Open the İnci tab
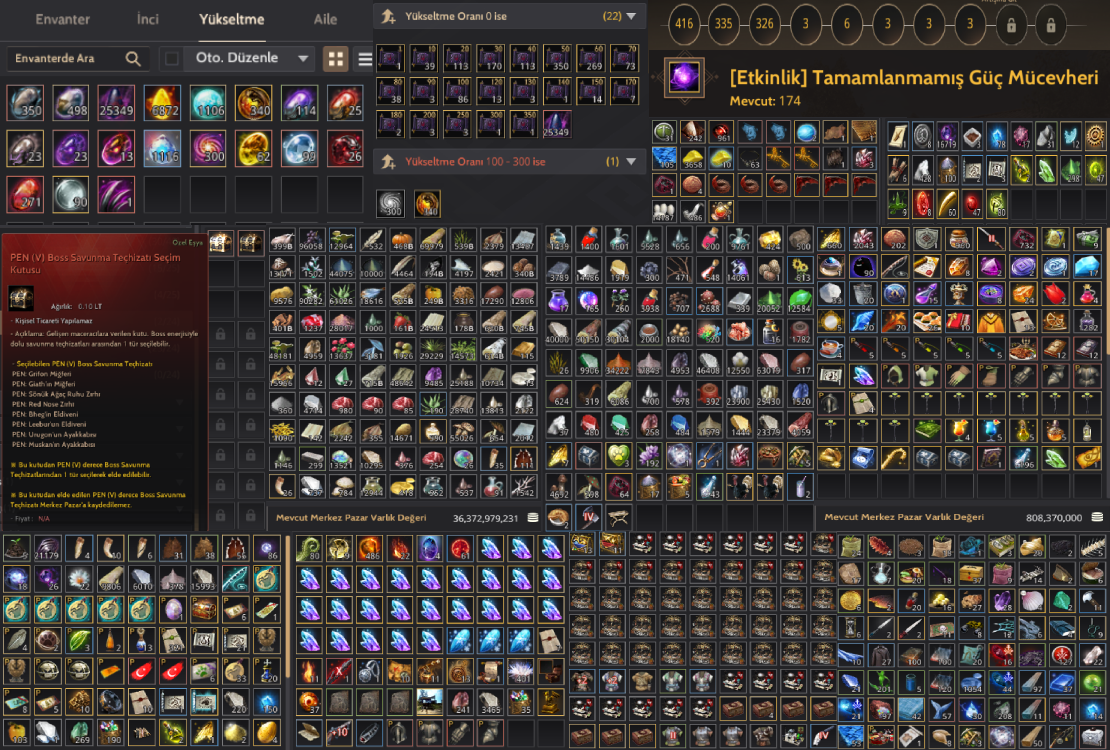 click(x=147, y=19)
